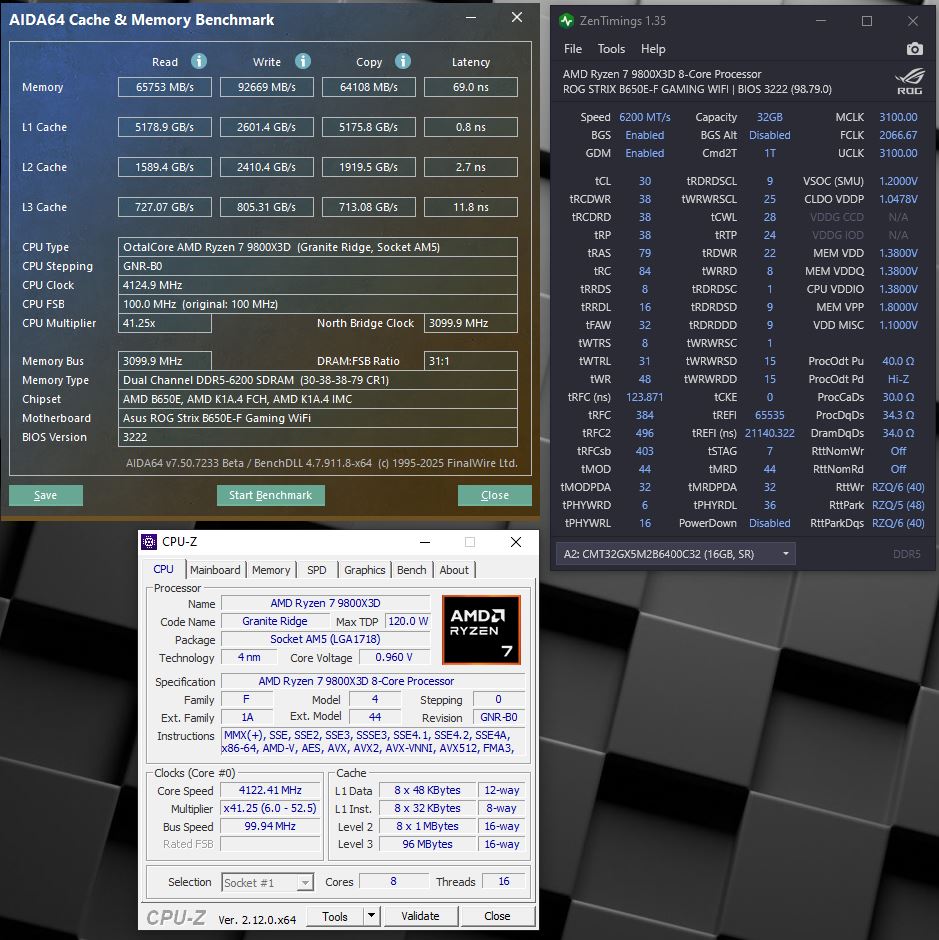Image resolution: width=939 pixels, height=940 pixels.
Task: Open the File menu in ZenTimings
Action: pos(573,49)
